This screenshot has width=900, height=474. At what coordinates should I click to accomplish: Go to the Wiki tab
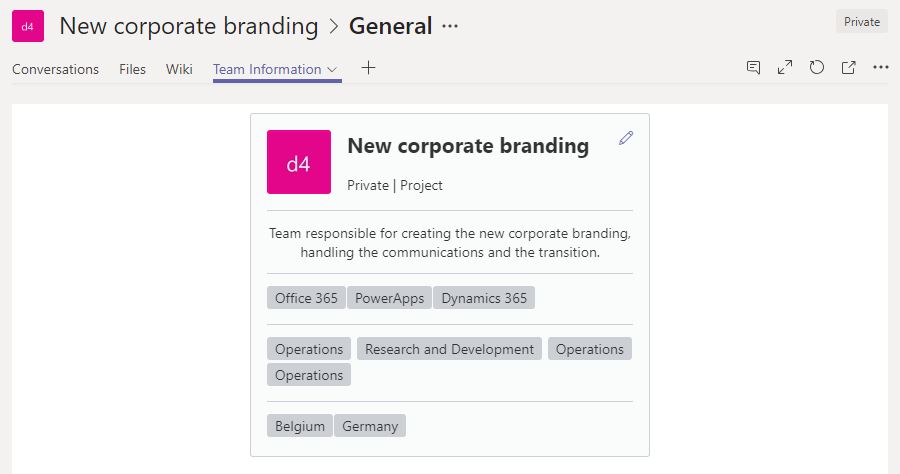(179, 69)
